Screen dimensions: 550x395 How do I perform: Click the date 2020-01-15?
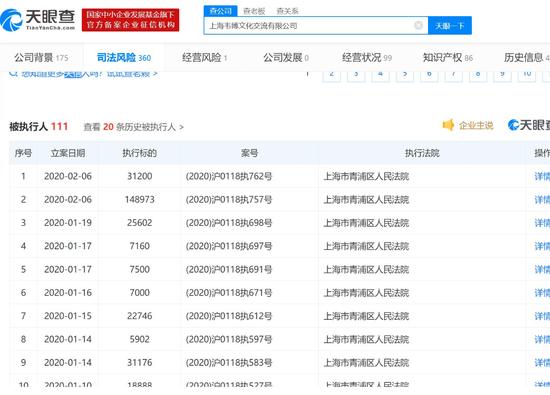click(68, 316)
